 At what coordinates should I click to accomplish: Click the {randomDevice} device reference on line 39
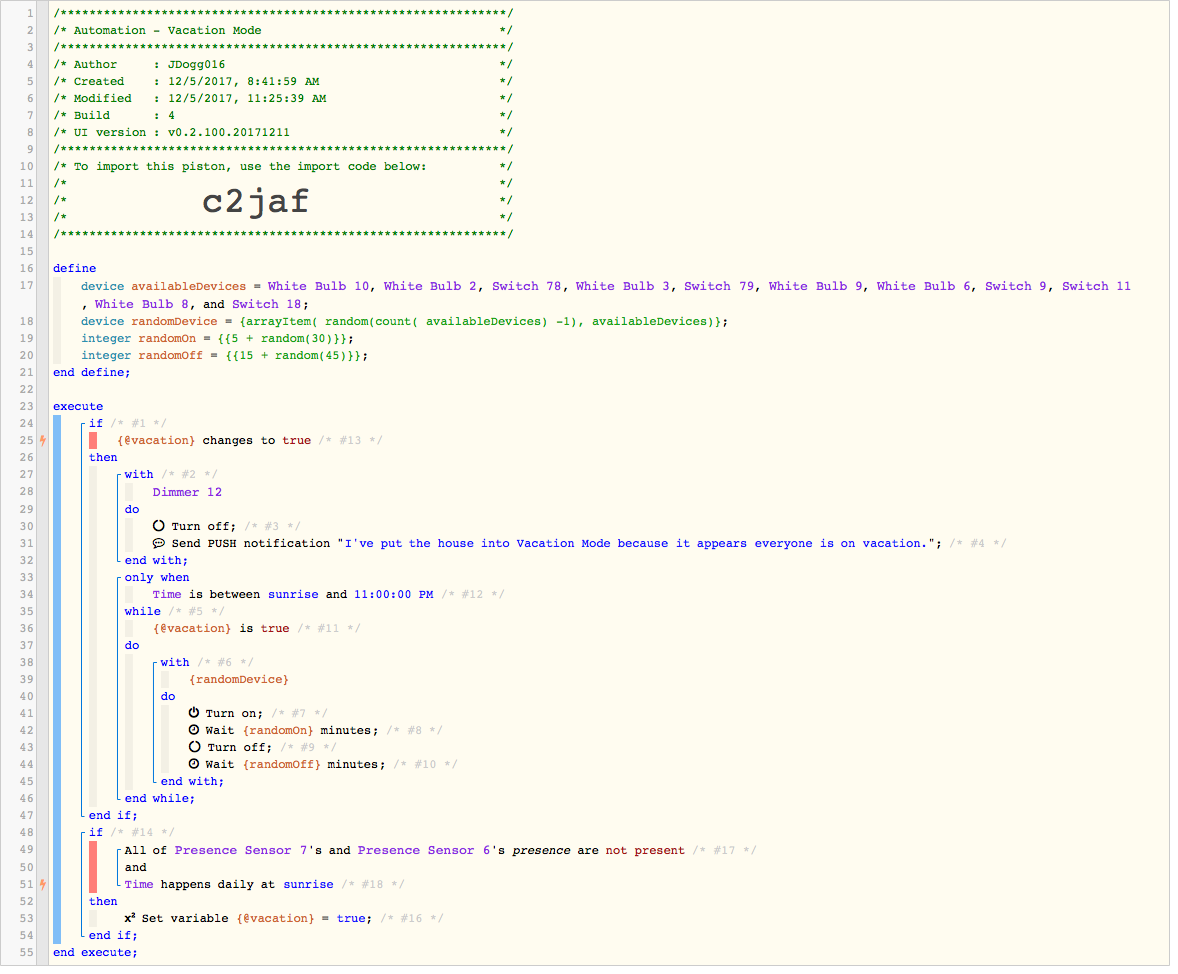click(239, 680)
